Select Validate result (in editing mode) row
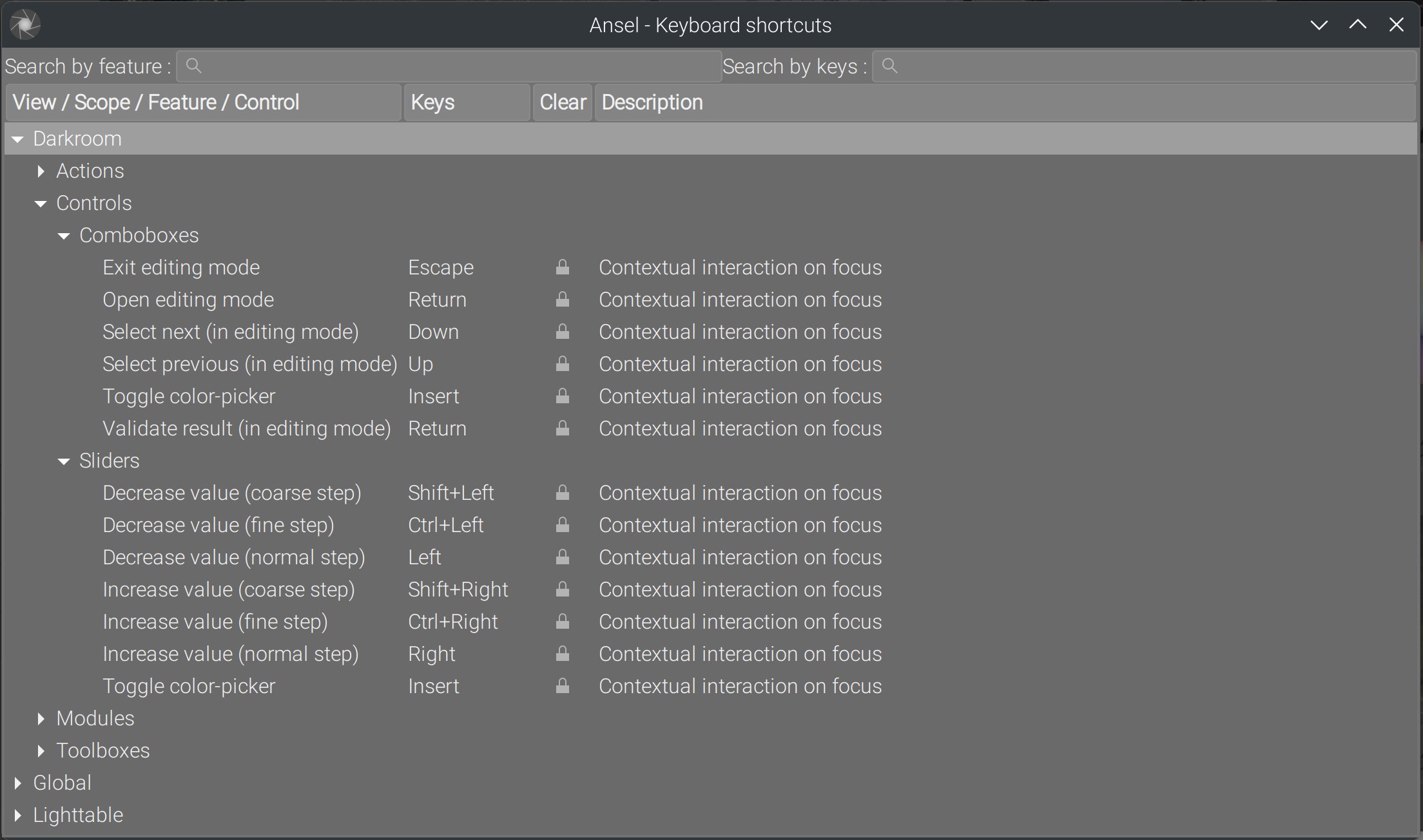The image size is (1423, 840). pos(711,428)
